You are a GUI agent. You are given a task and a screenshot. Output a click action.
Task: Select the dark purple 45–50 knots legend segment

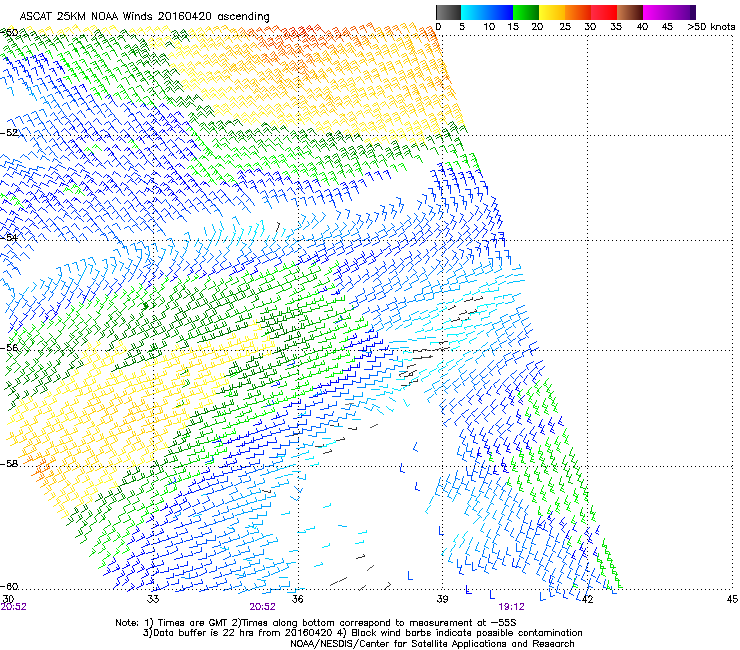click(682, 12)
